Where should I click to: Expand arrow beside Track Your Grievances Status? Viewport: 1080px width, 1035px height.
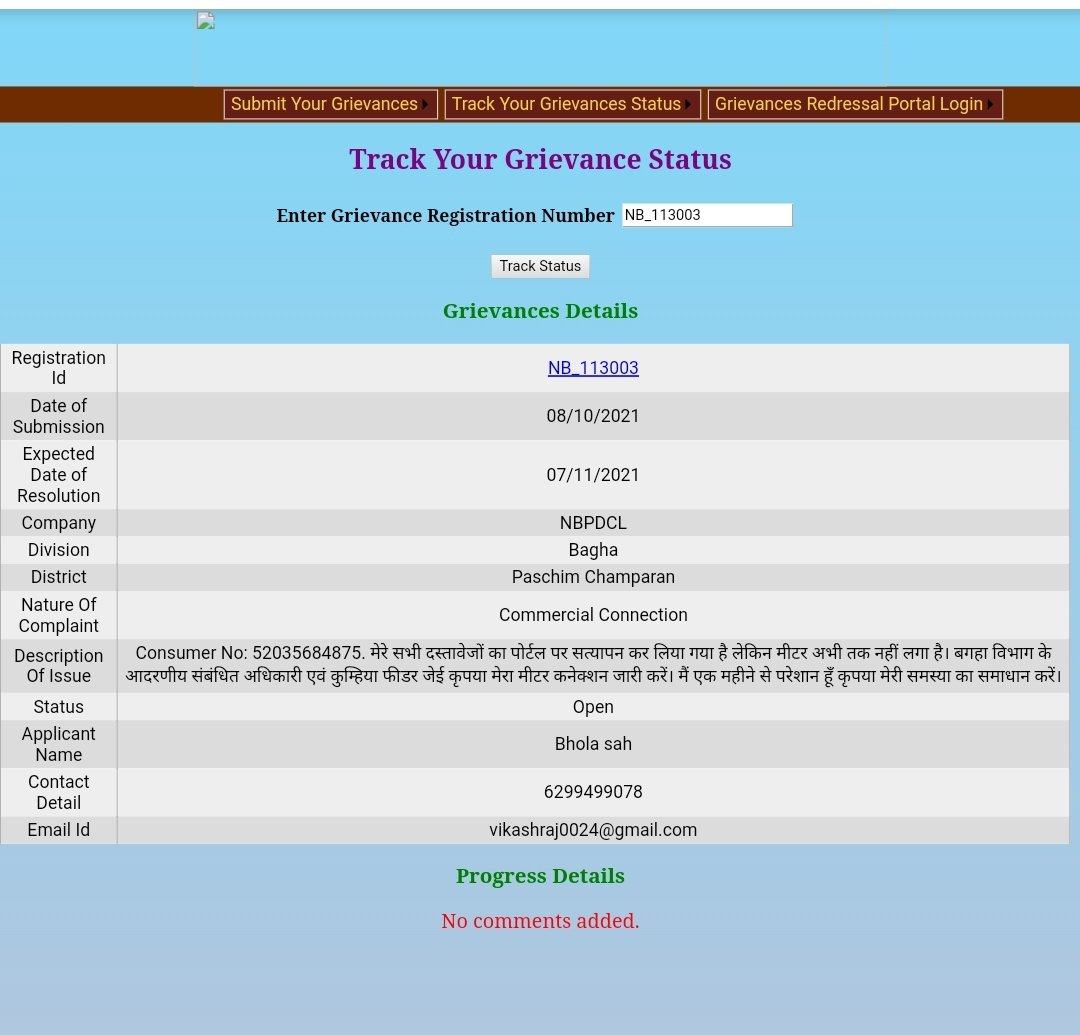point(688,104)
